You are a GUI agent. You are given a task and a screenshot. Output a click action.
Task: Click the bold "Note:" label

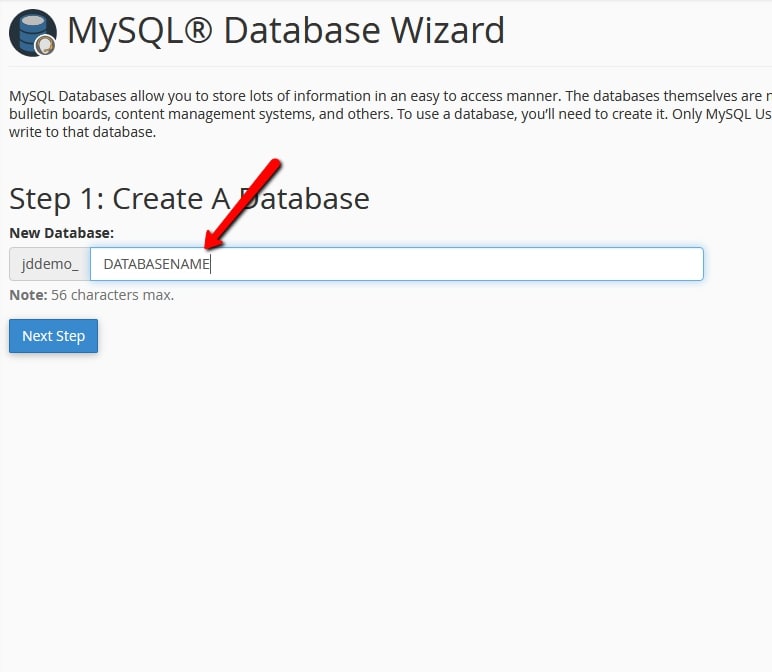click(27, 295)
